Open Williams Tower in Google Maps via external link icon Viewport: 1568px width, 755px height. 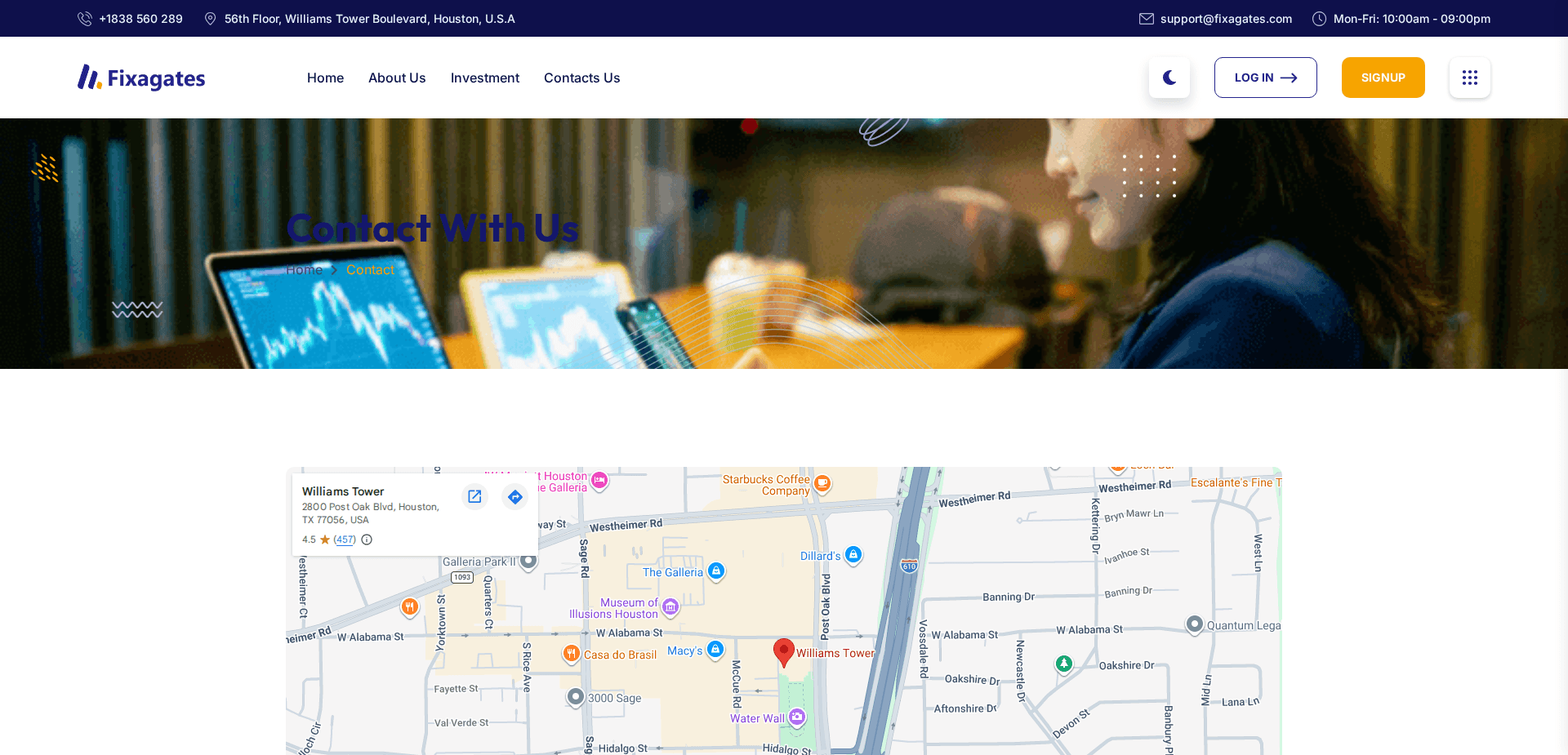pyautogui.click(x=474, y=496)
